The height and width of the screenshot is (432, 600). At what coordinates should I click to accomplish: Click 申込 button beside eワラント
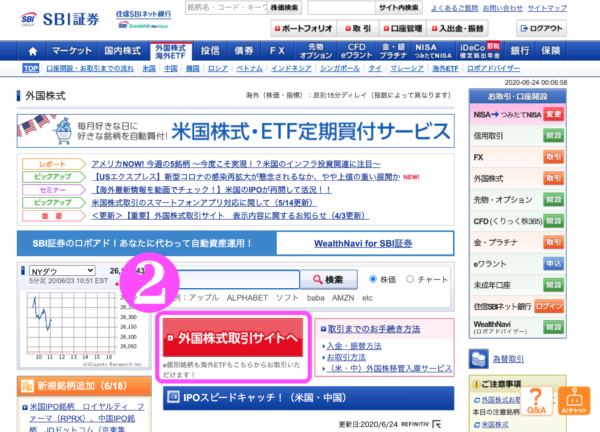[553, 264]
